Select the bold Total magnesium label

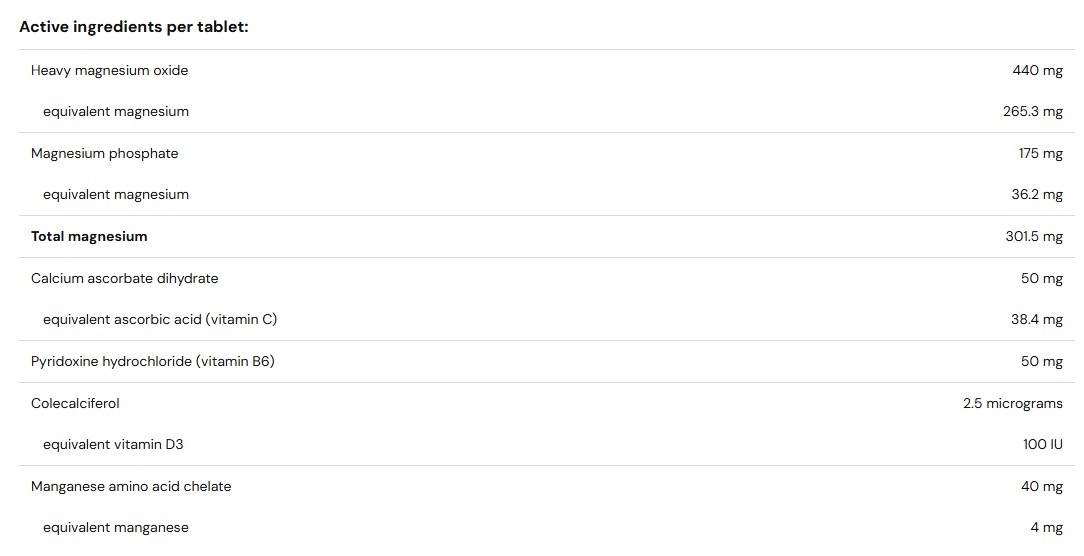point(89,237)
